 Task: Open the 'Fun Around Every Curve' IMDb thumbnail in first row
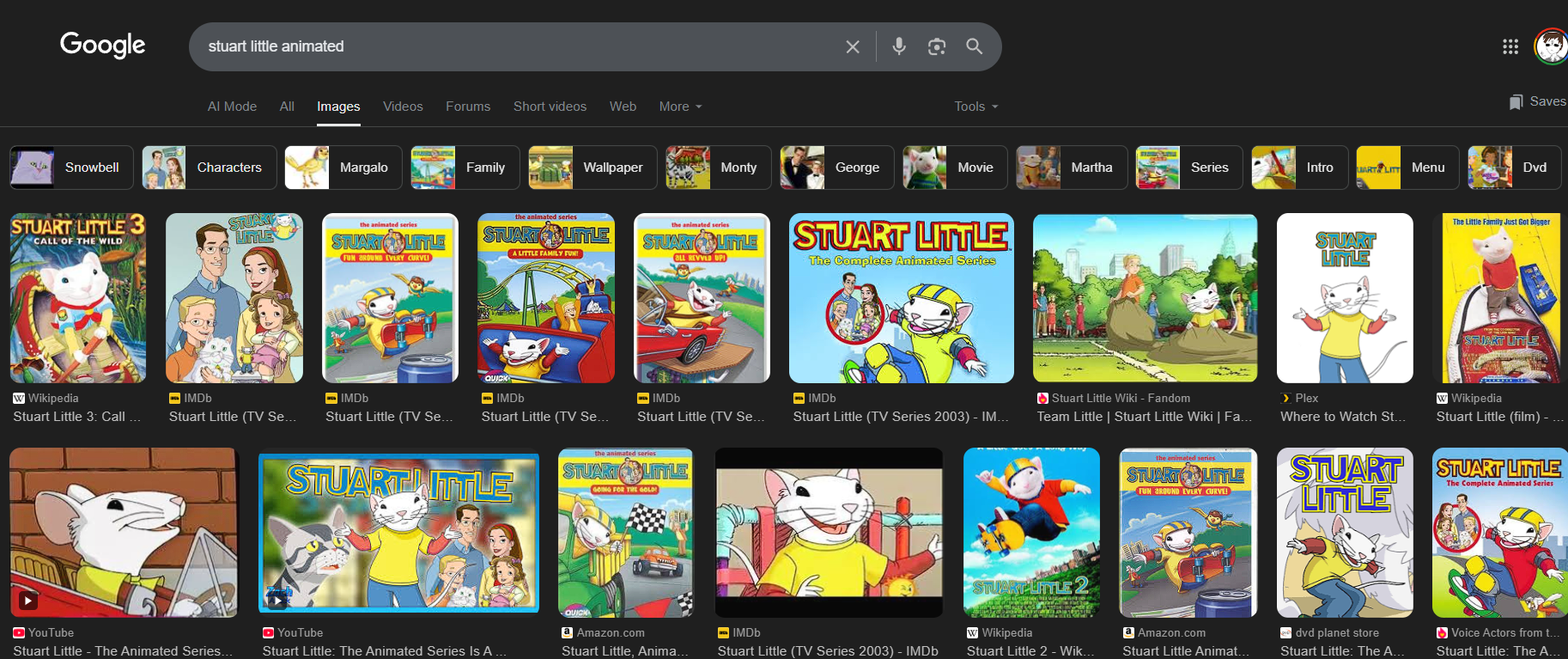click(390, 298)
